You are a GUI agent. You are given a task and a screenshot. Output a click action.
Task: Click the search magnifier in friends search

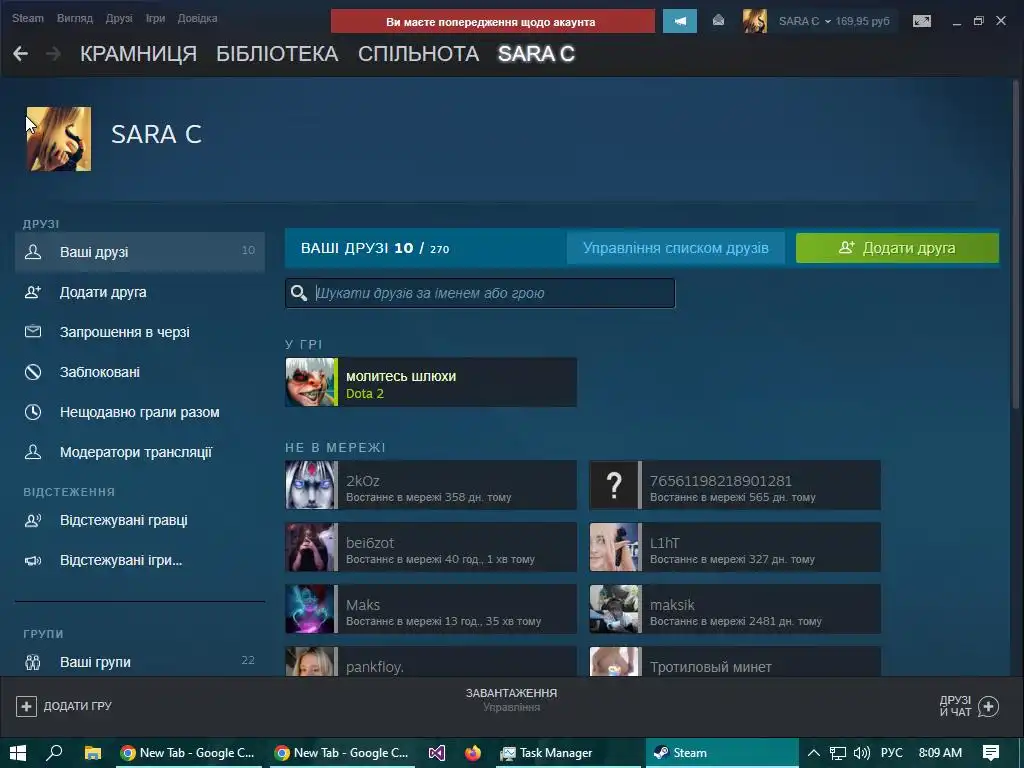coord(299,293)
